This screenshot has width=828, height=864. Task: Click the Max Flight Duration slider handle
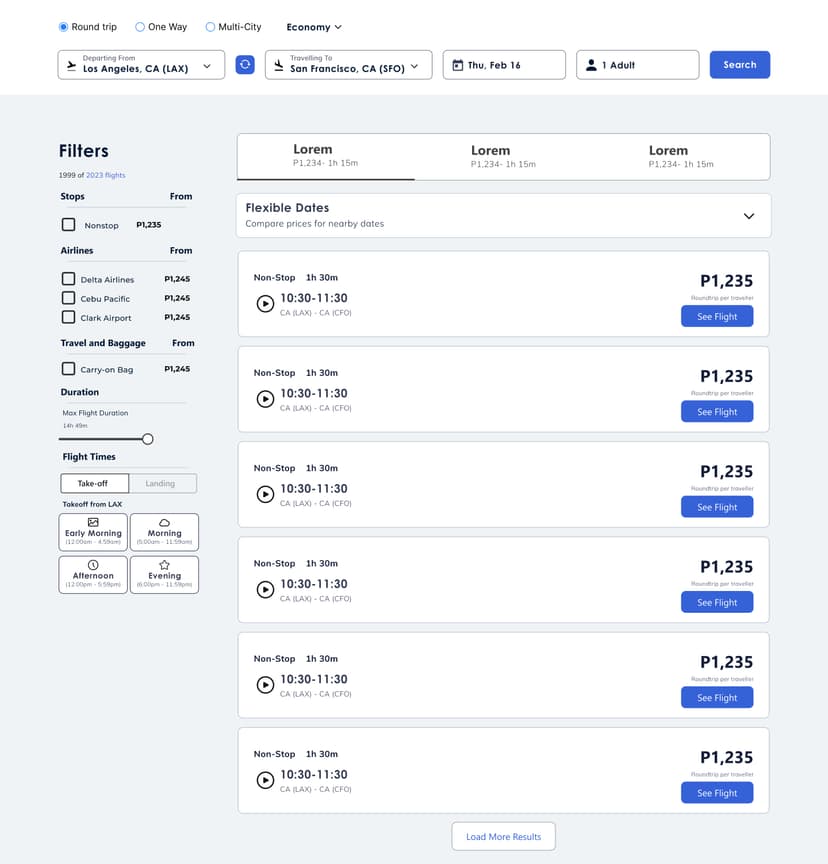pyautogui.click(x=148, y=439)
